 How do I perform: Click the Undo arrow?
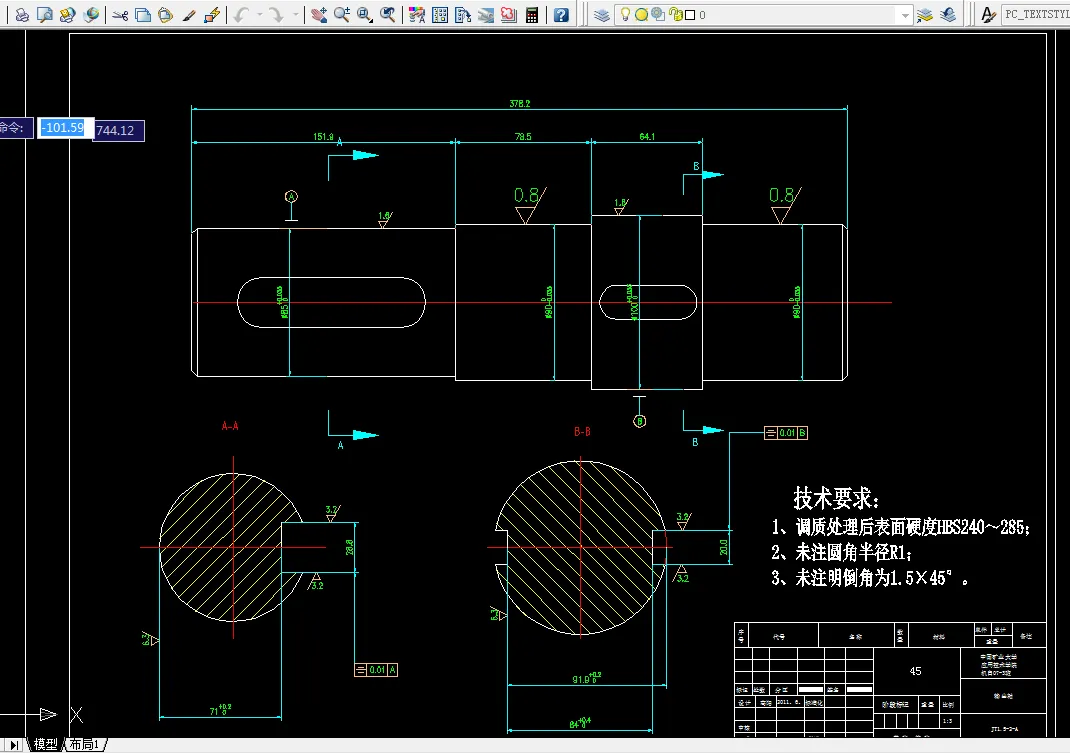pos(241,14)
